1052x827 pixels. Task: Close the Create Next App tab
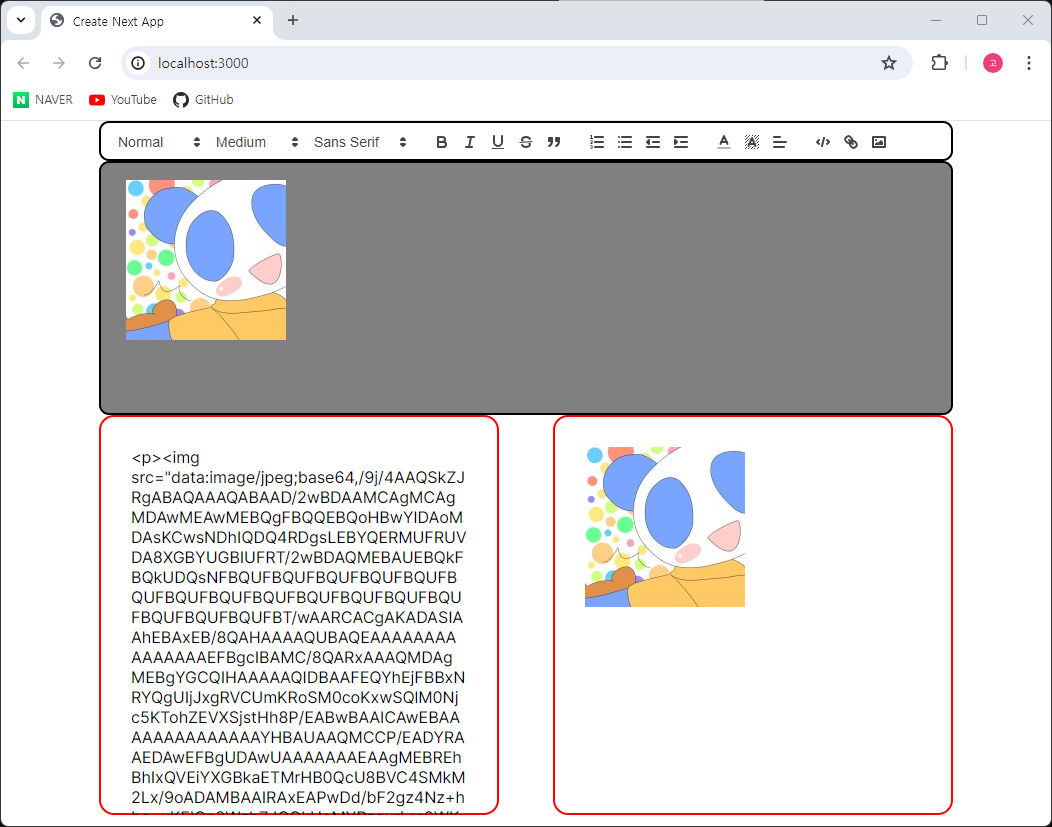[x=257, y=21]
